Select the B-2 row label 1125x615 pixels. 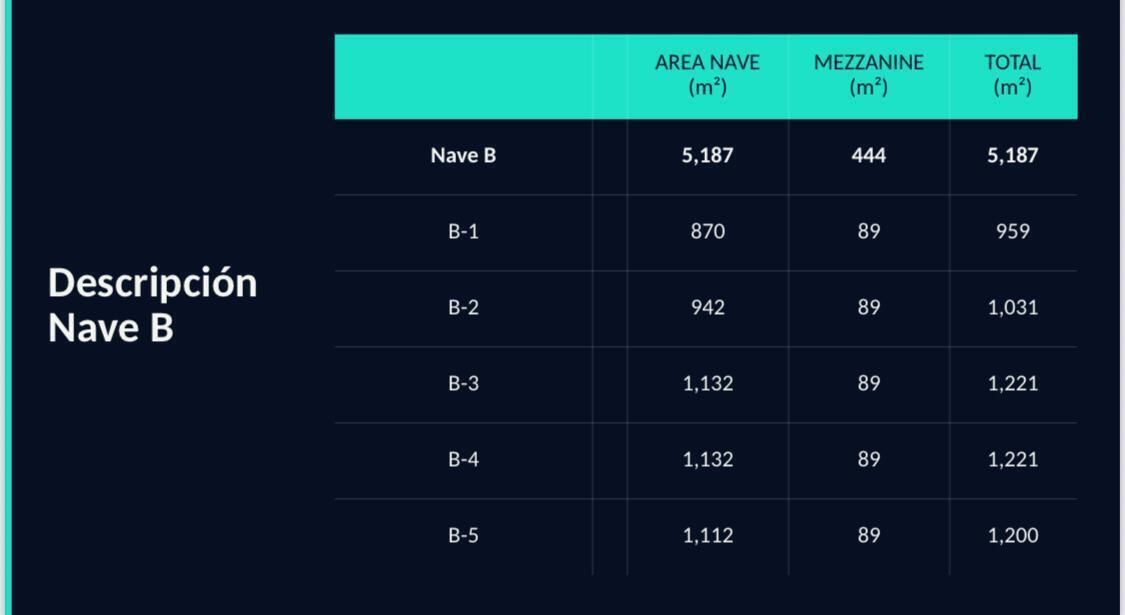point(463,307)
